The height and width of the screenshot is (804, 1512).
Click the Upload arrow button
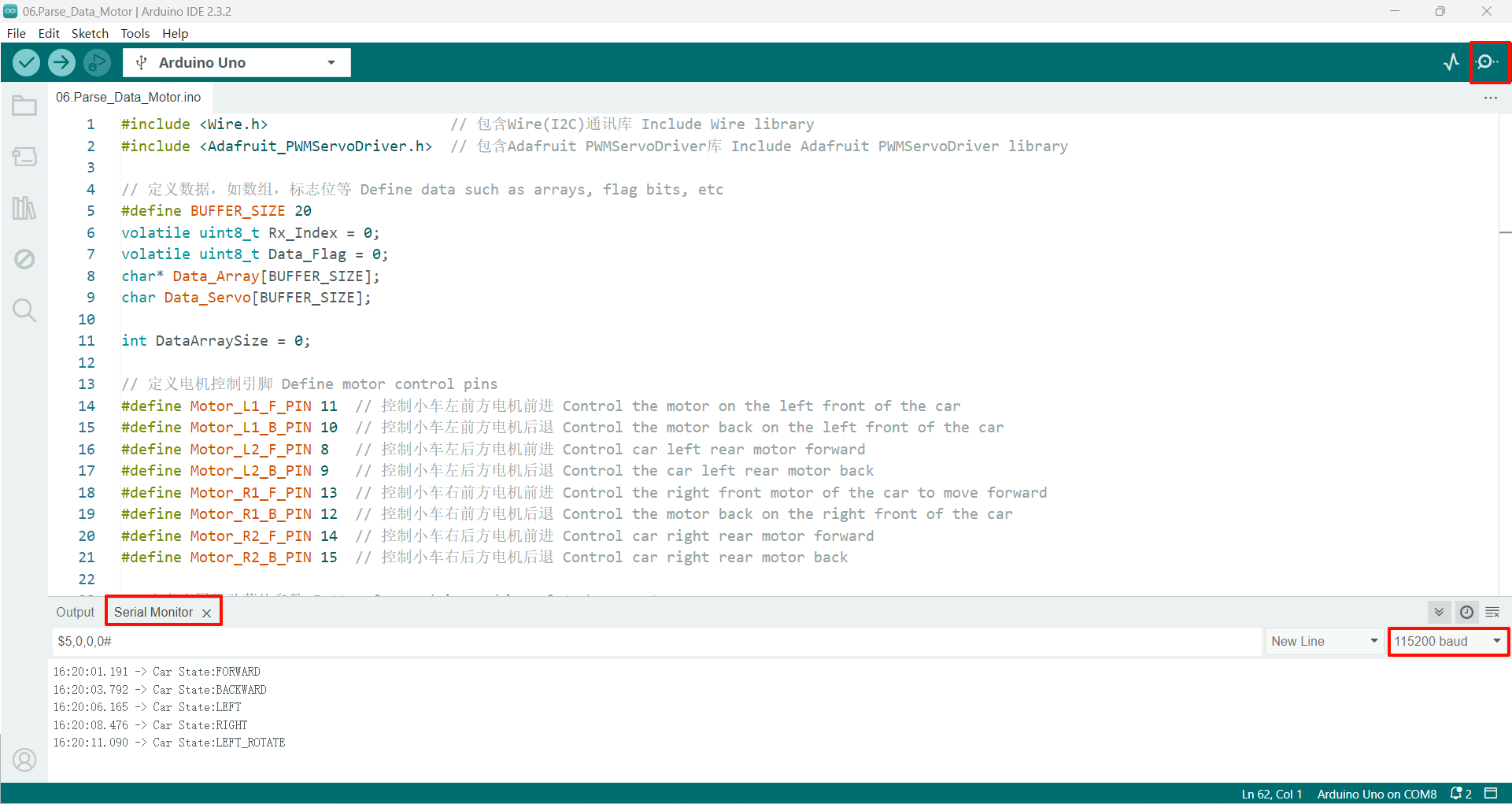click(x=61, y=62)
